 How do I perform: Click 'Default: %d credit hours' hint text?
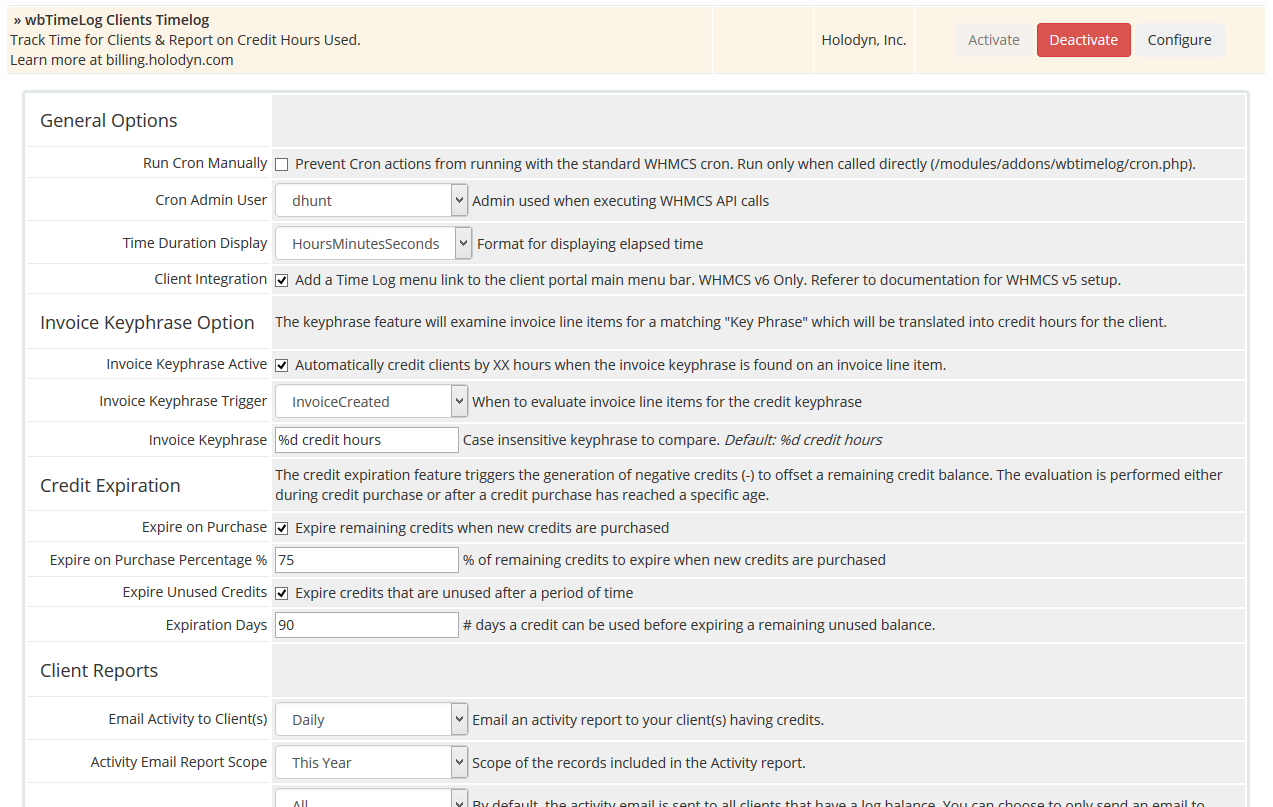click(803, 440)
